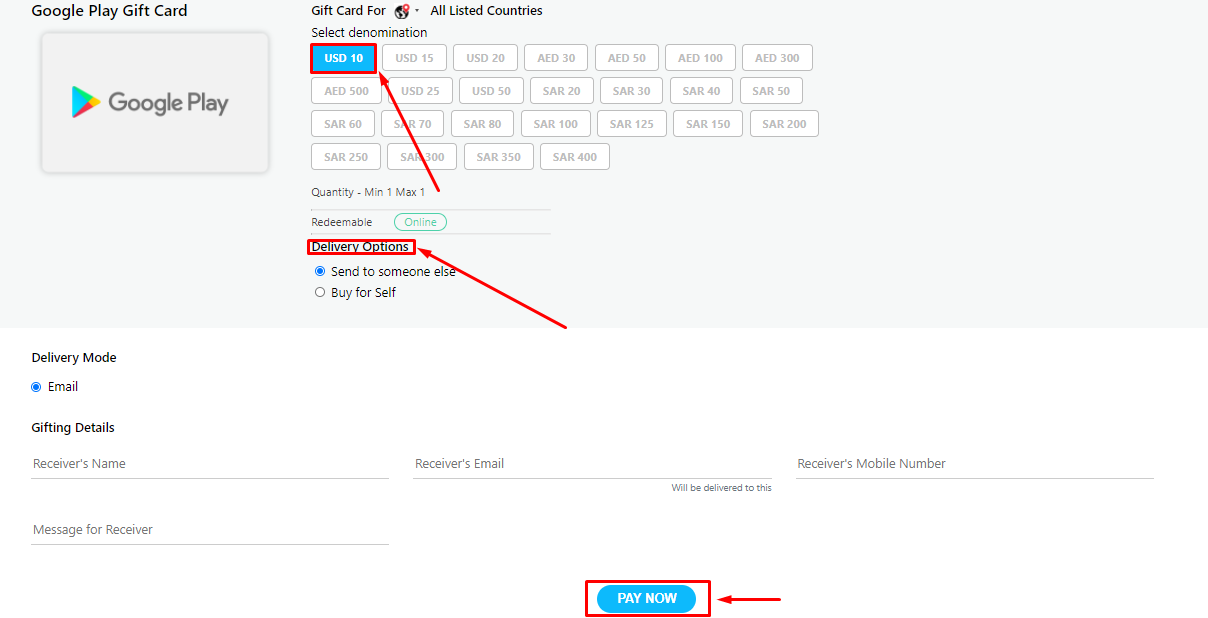The width and height of the screenshot is (1208, 618).
Task: Click the Delivery Options heading
Action: [x=360, y=247]
